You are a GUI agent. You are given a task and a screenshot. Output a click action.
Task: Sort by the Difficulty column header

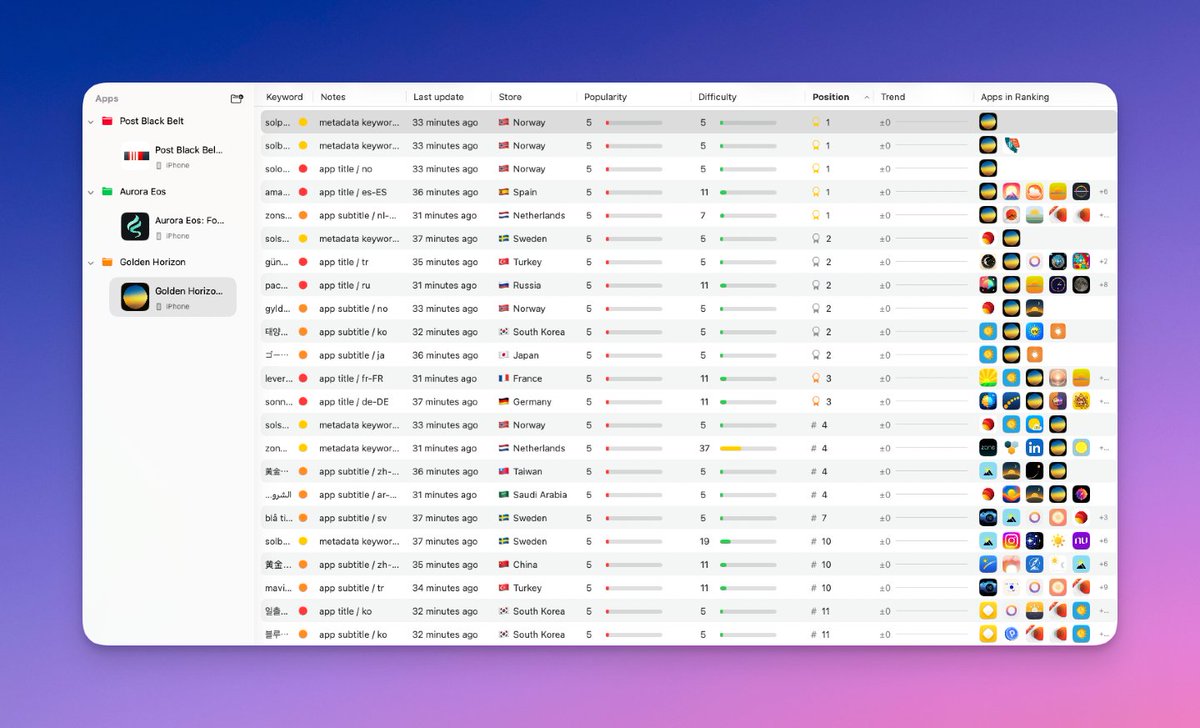click(x=717, y=97)
